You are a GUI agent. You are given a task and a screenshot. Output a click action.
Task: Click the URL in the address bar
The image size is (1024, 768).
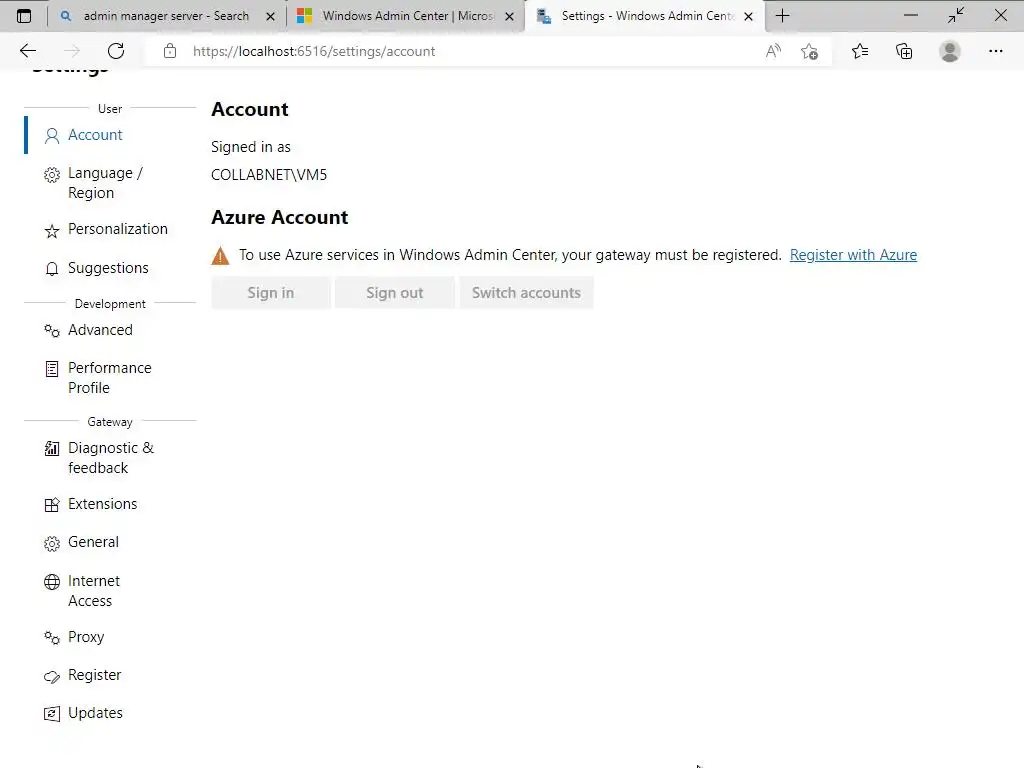pyautogui.click(x=313, y=51)
